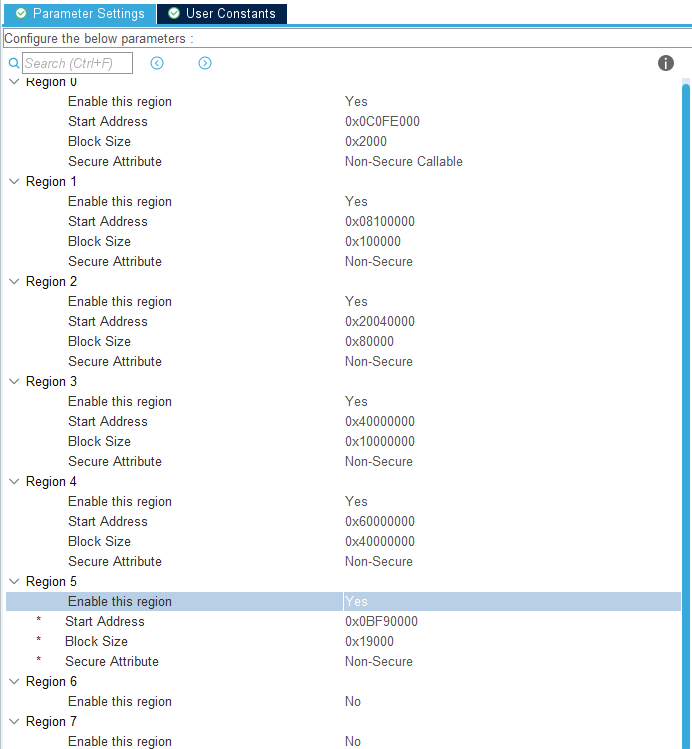Click Region 3 'Secure Attribute' label
Viewport: 692px width, 749px height.
[x=115, y=461]
